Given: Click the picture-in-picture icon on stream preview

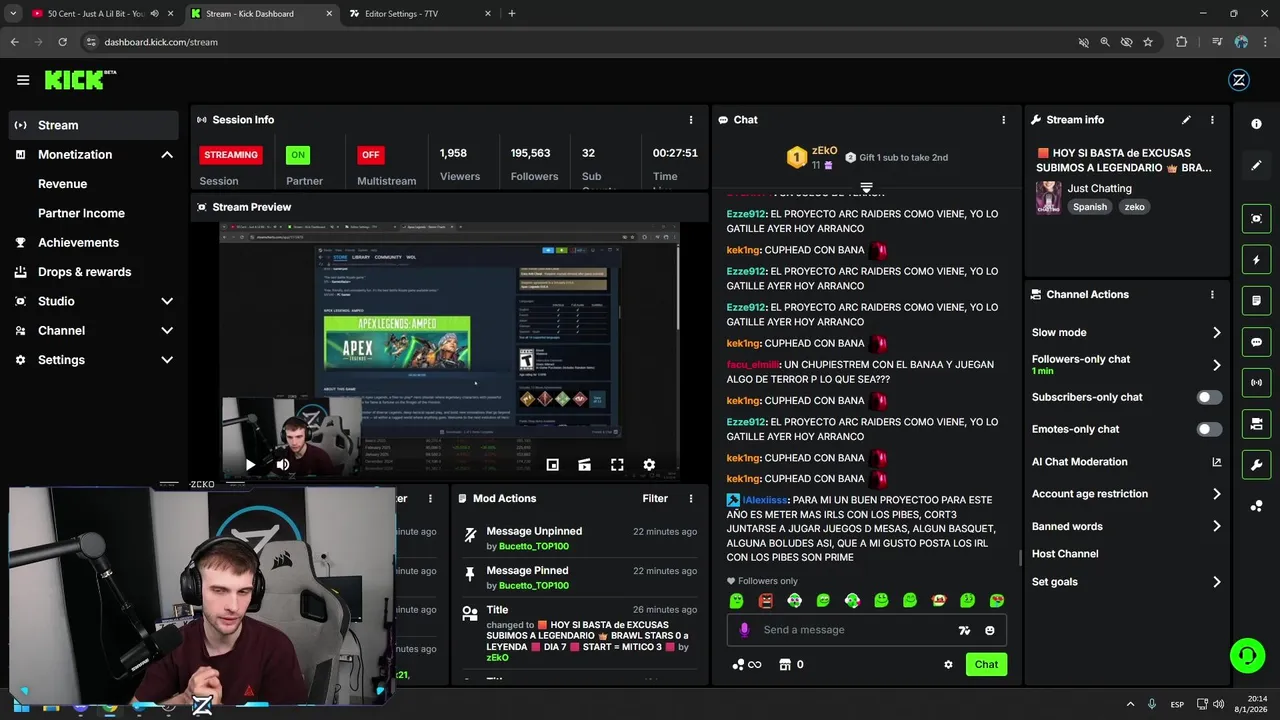Looking at the screenshot, I should click(552, 465).
